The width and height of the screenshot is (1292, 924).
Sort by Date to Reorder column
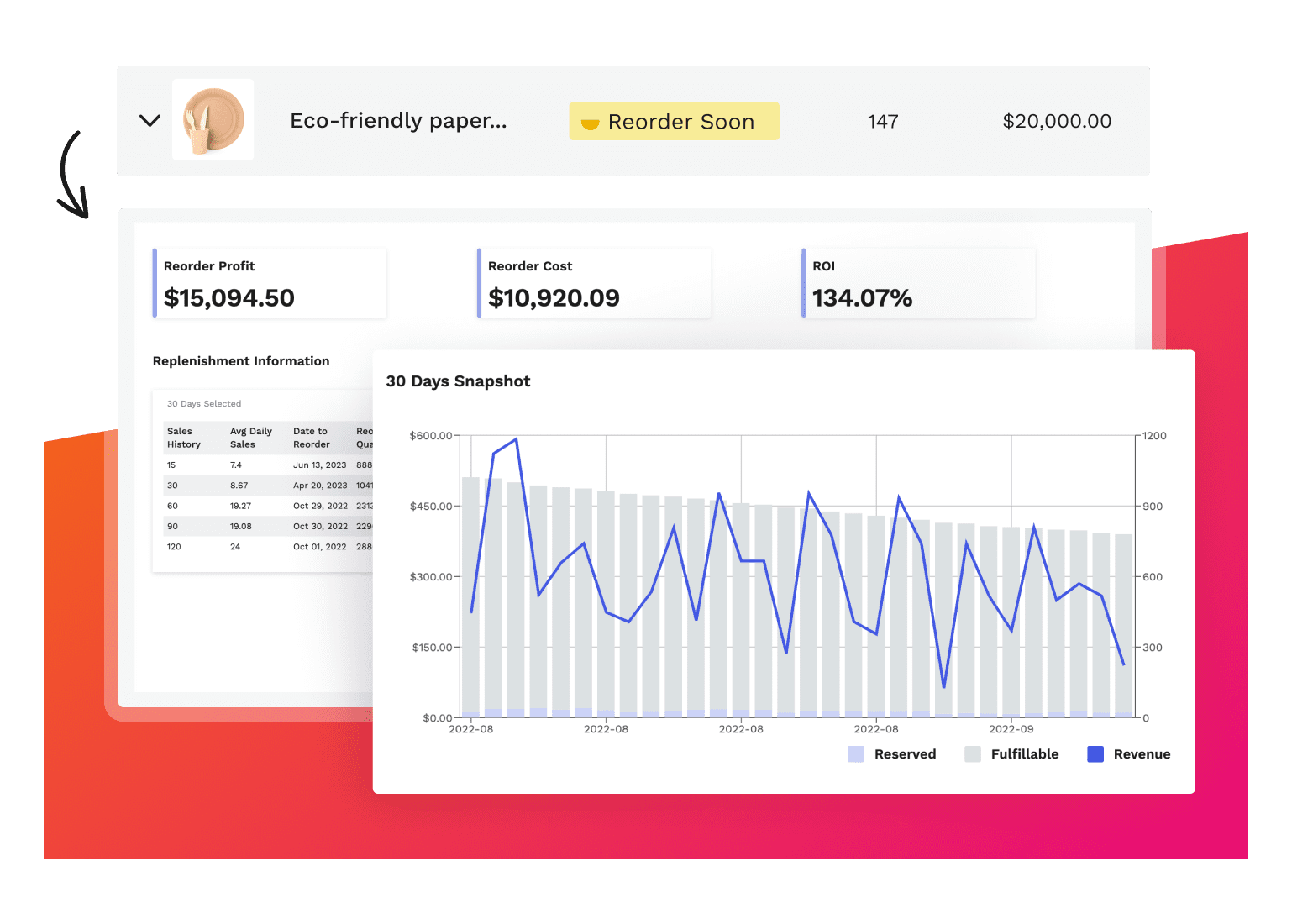click(312, 438)
